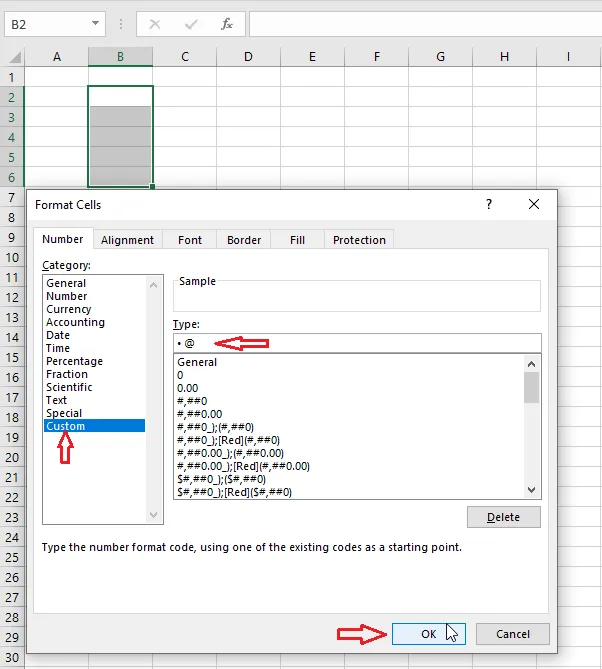602x669 pixels.
Task: Click the OK button
Action: [x=429, y=634]
